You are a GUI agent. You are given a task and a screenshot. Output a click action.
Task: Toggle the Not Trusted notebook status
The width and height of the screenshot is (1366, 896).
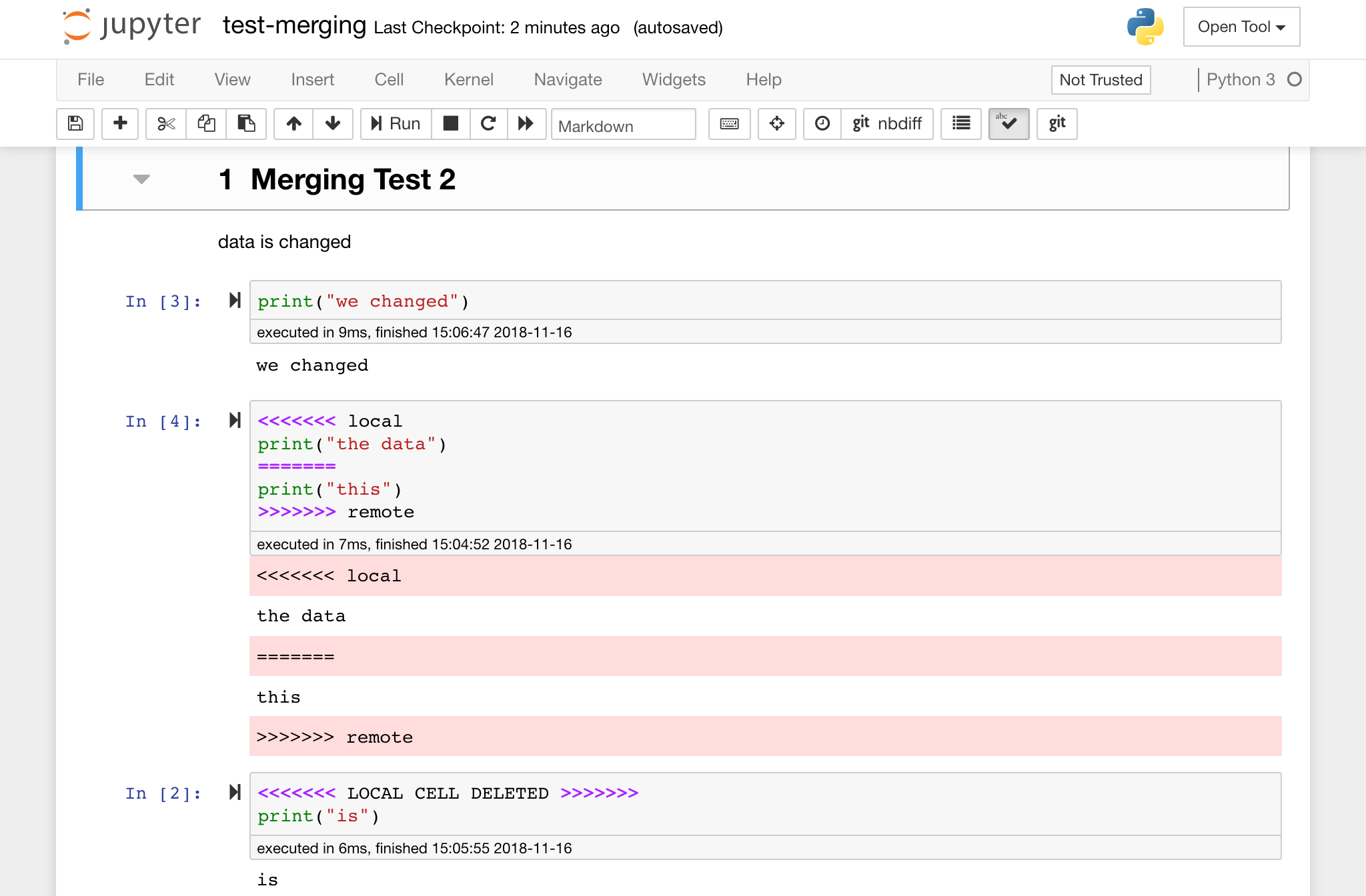(x=1101, y=80)
